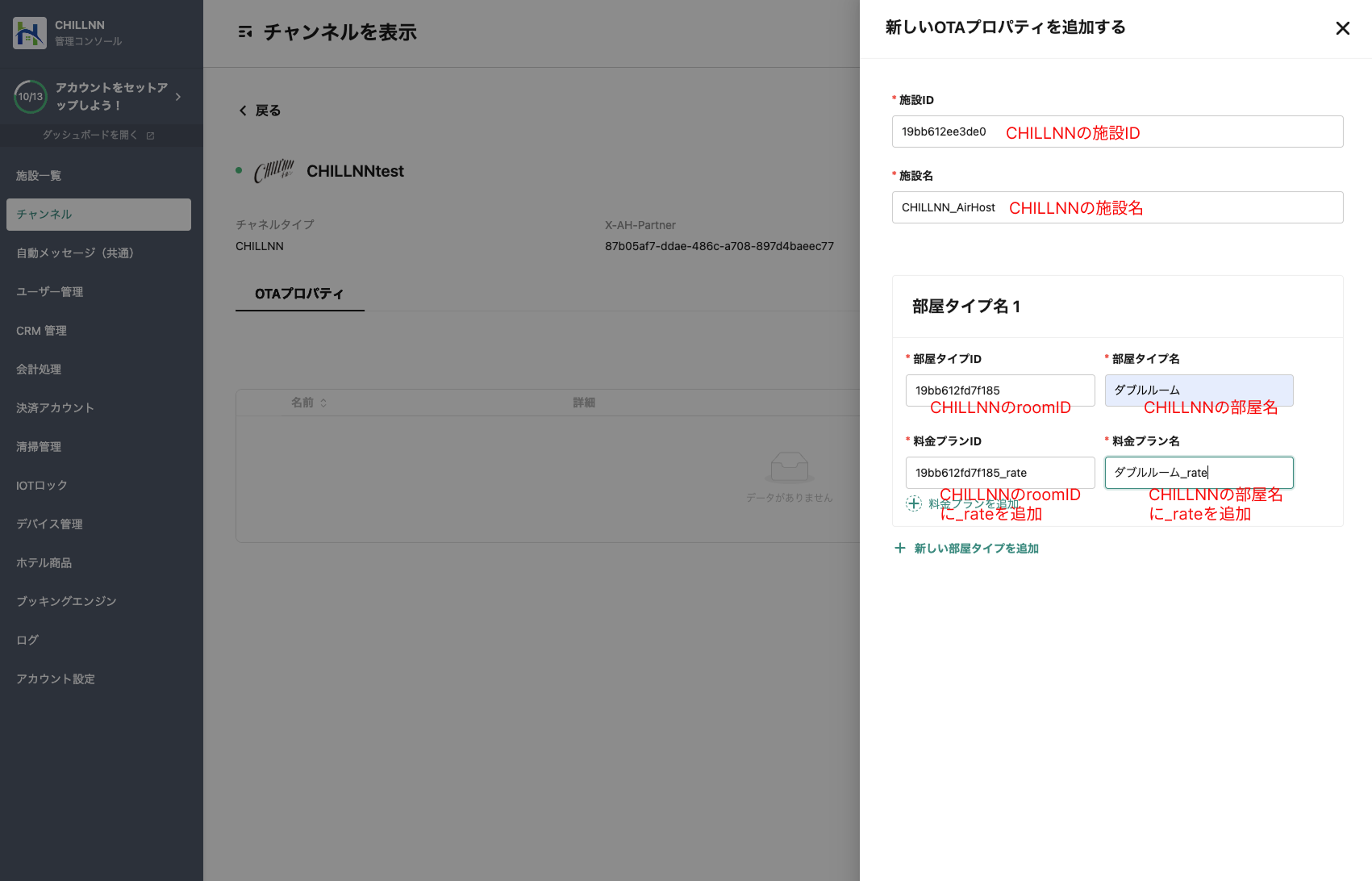Click the 料金プランID input field
Screen dimensions: 1372x881
coord(1000,473)
